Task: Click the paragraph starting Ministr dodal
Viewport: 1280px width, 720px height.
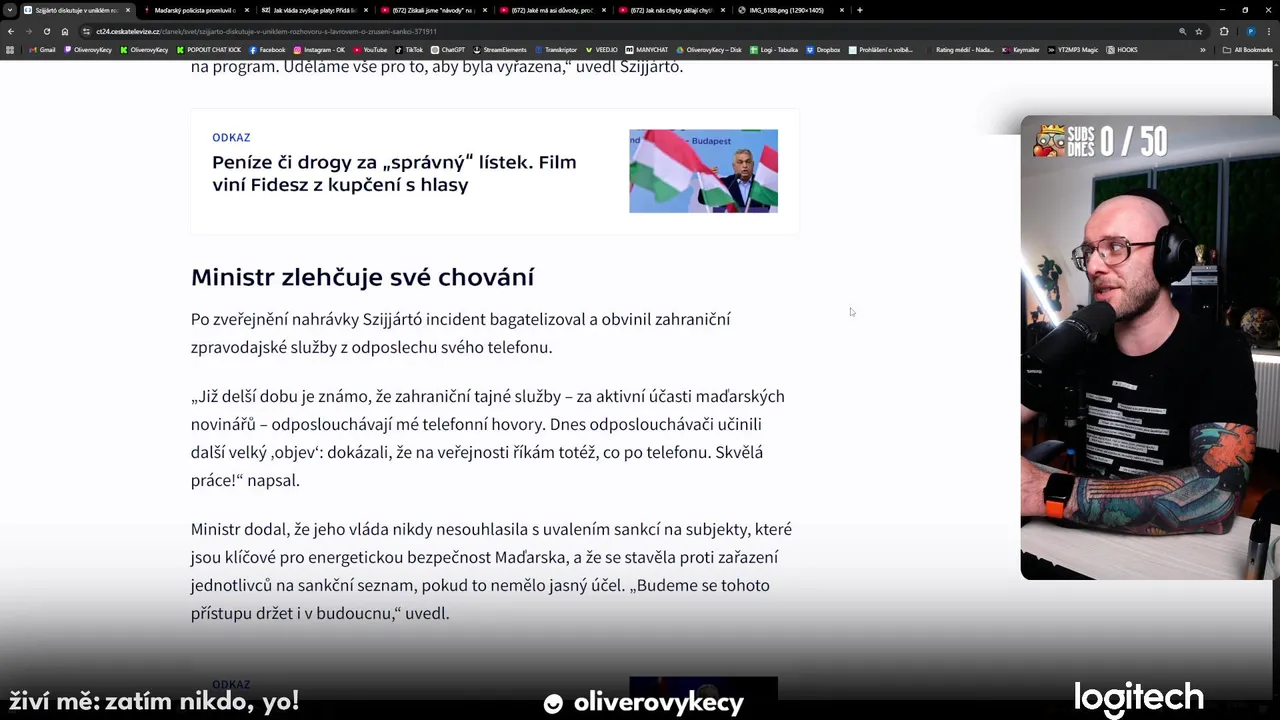Action: (x=491, y=571)
